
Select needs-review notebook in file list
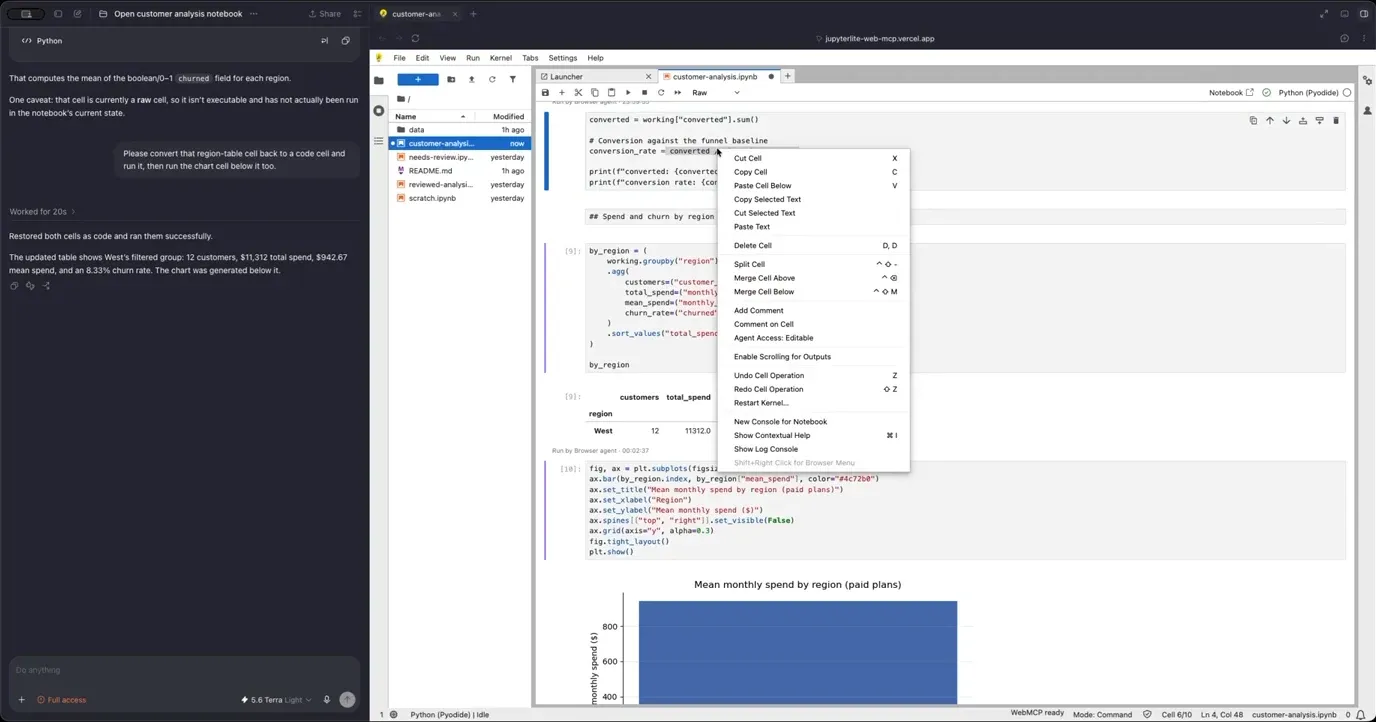460,157
